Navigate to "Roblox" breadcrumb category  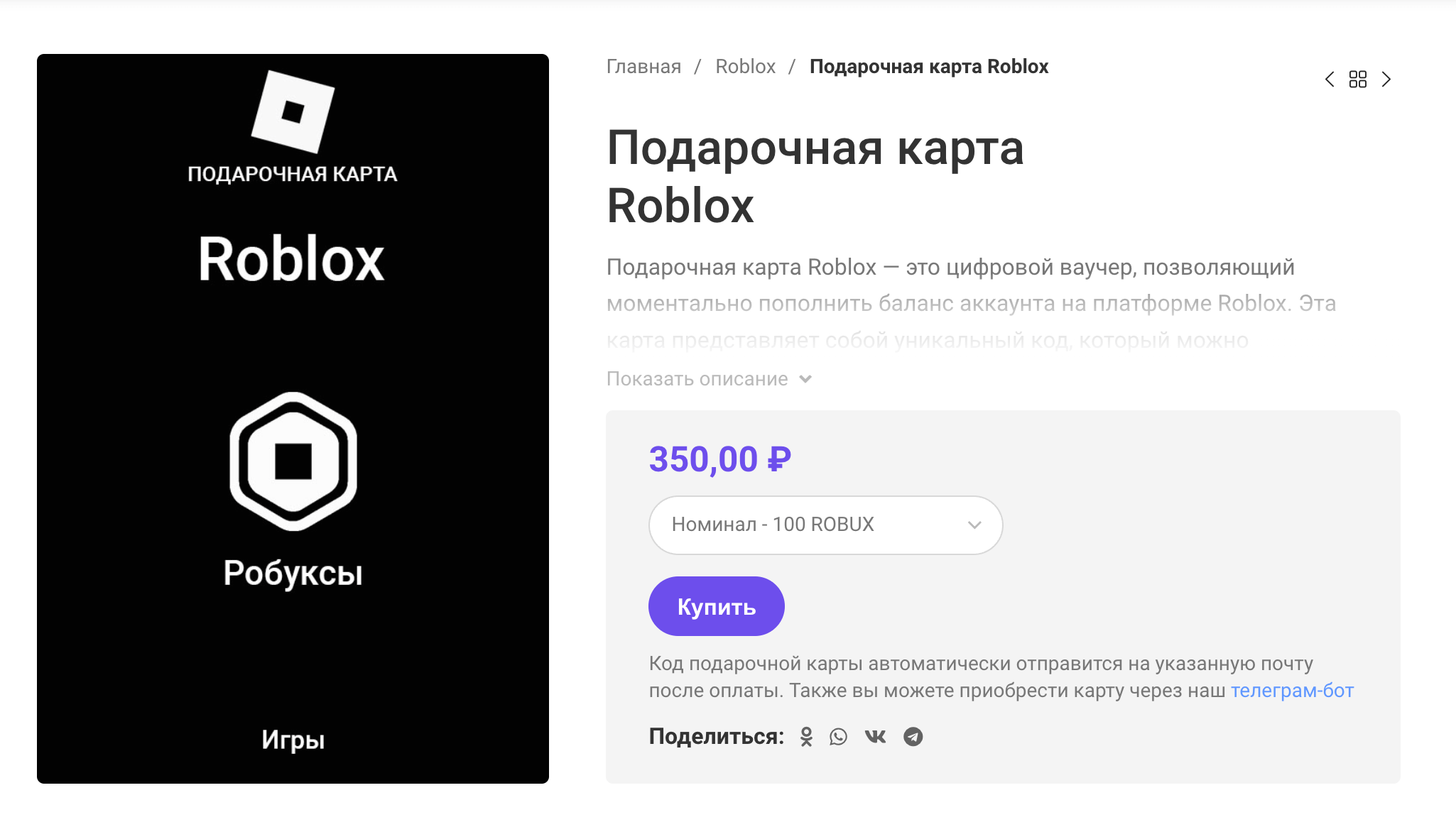coord(745,67)
